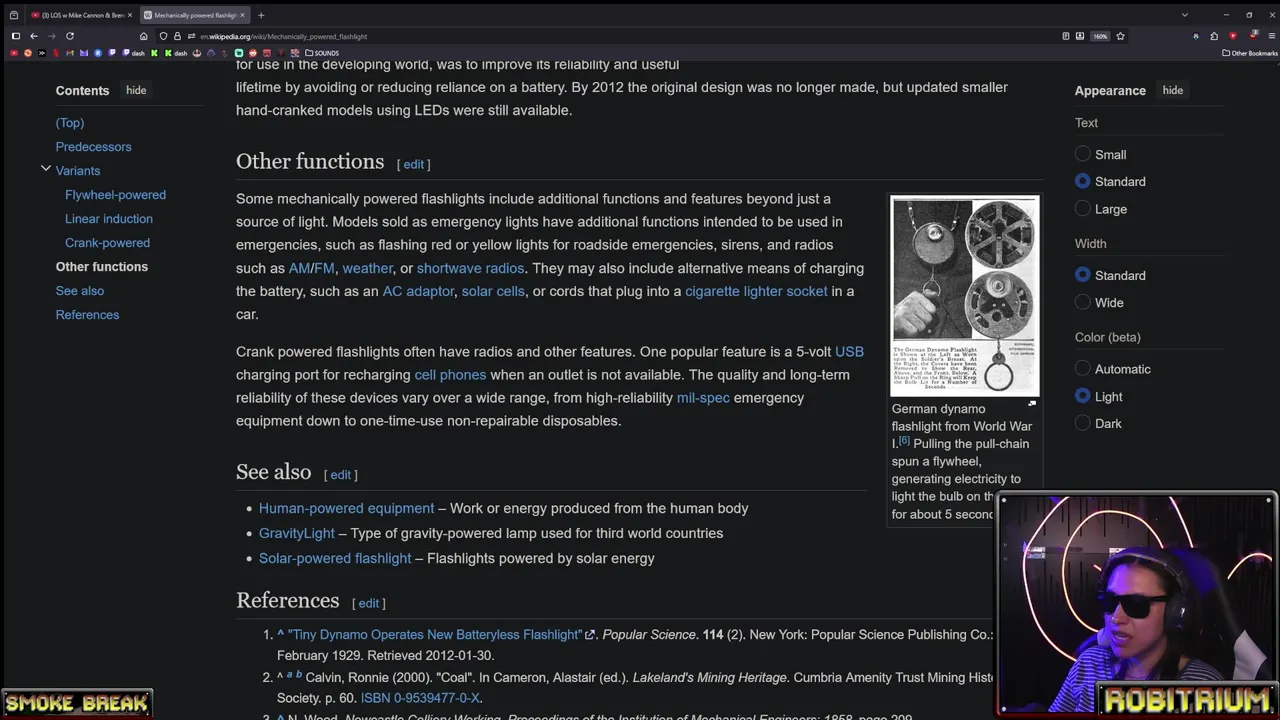1280x720 pixels.
Task: Bookmark this page with the star icon
Action: [1120, 36]
